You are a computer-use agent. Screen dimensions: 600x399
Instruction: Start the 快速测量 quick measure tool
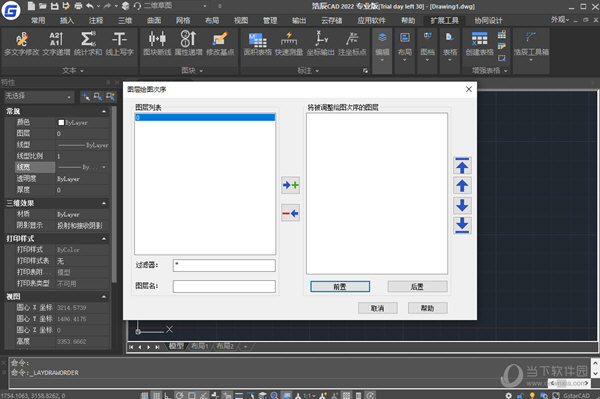[x=289, y=44]
